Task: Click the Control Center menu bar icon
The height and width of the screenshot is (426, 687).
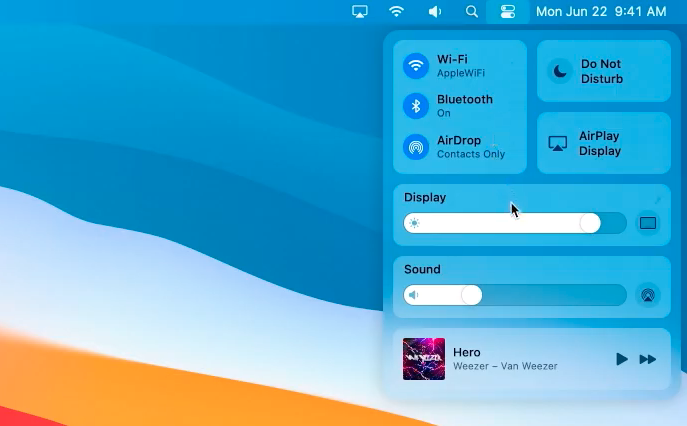Action: click(507, 12)
